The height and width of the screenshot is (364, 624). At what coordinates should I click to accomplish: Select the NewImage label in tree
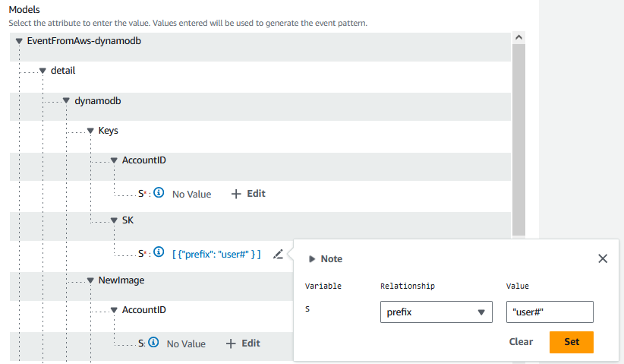tap(121, 280)
